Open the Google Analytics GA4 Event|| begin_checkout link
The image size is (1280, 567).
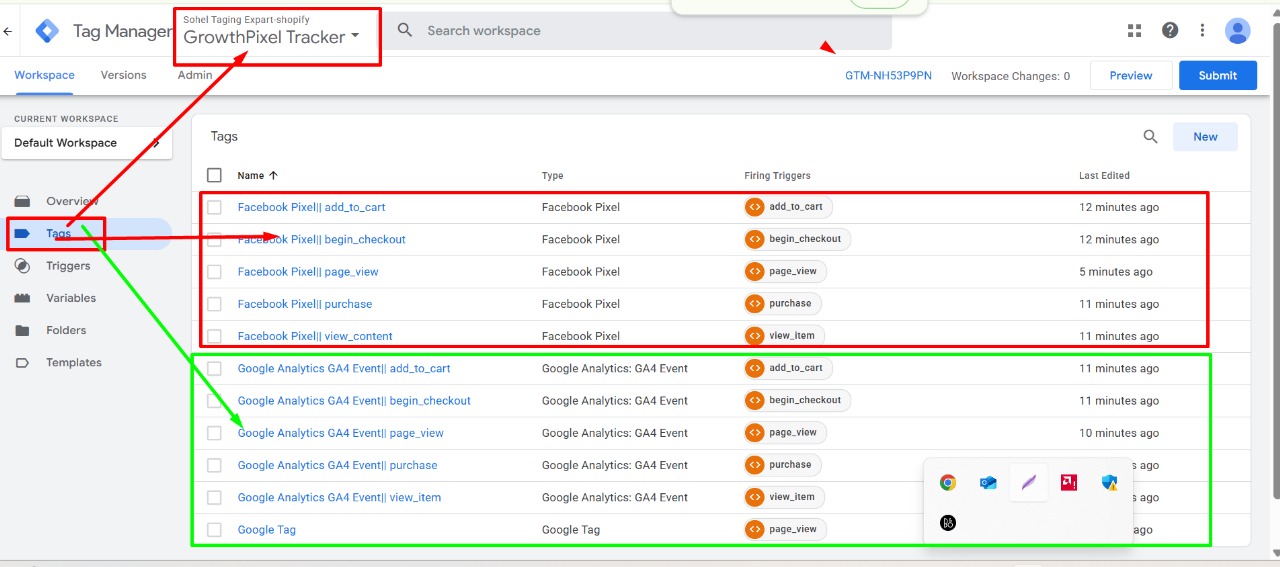(x=354, y=400)
